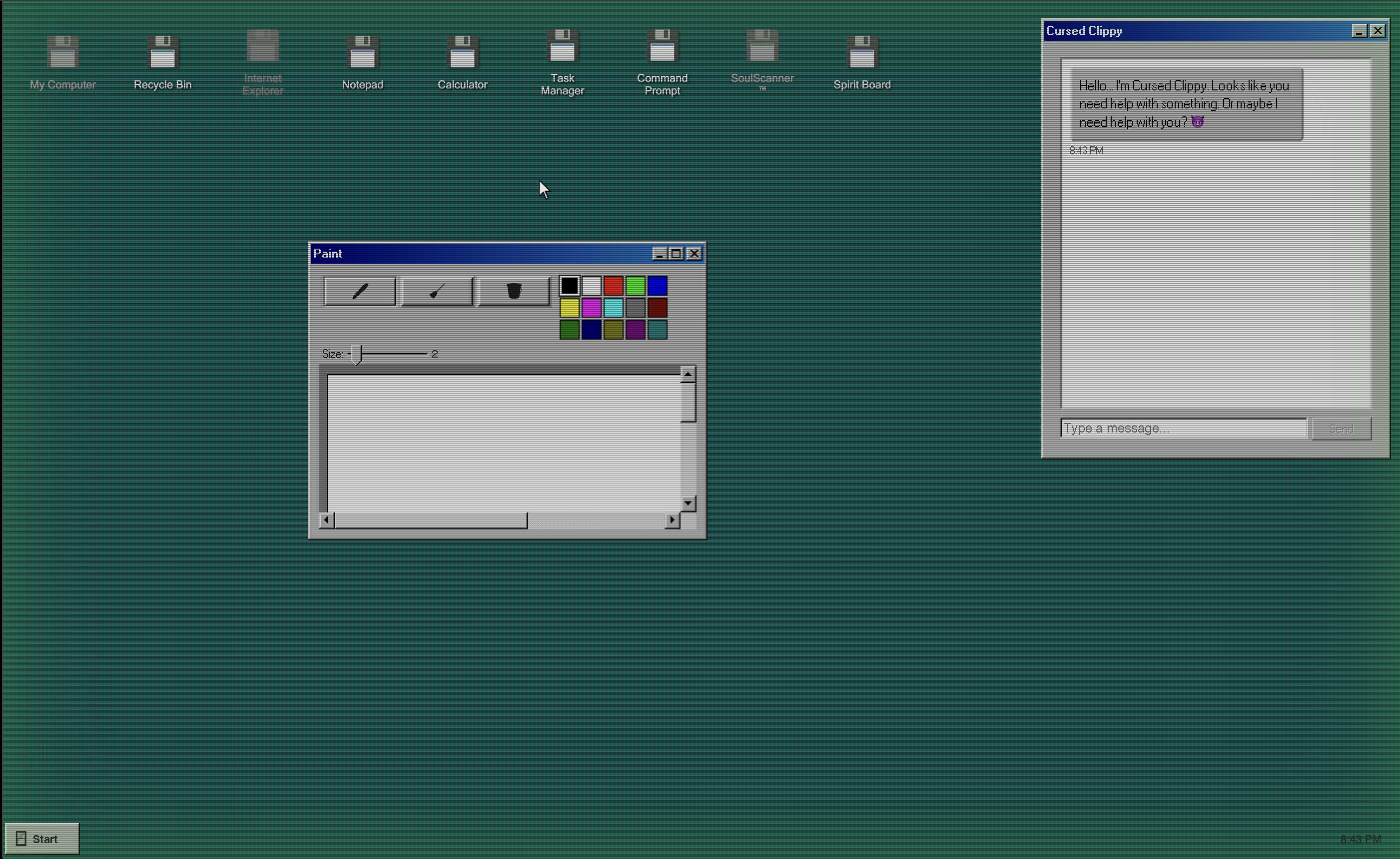Focus the Type a message field
1400x859 pixels.
pos(1184,429)
